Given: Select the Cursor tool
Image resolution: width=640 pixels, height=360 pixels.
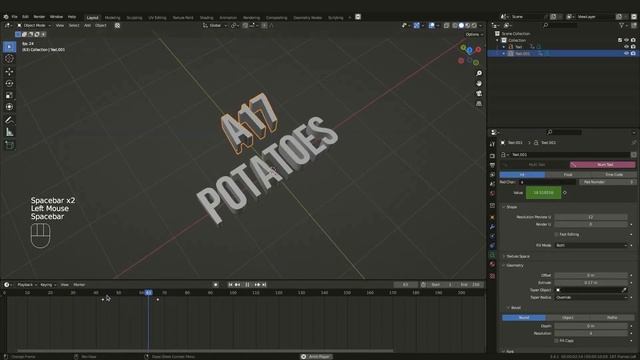Looking at the screenshot, I should 9,59.
